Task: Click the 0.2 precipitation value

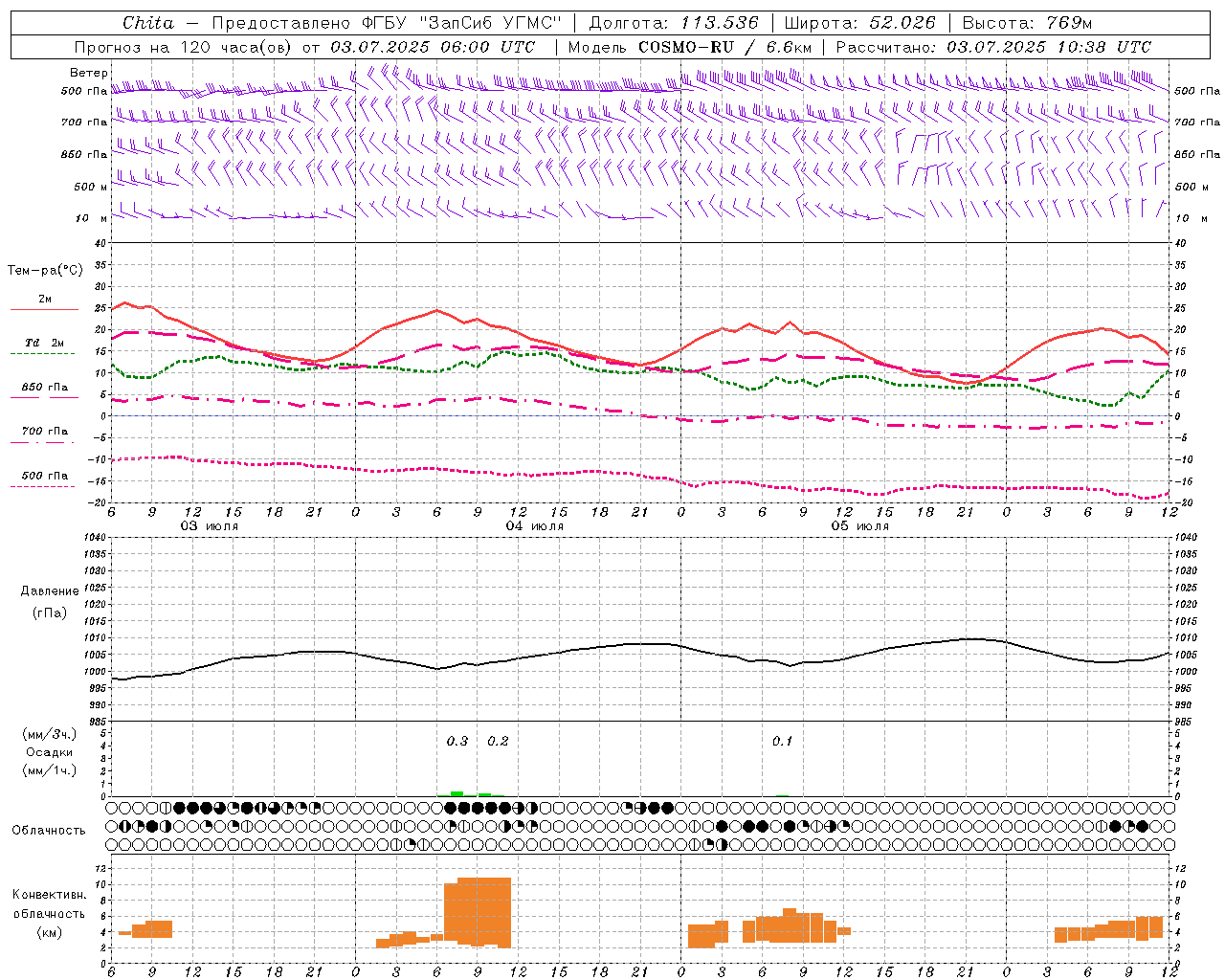Action: click(498, 741)
